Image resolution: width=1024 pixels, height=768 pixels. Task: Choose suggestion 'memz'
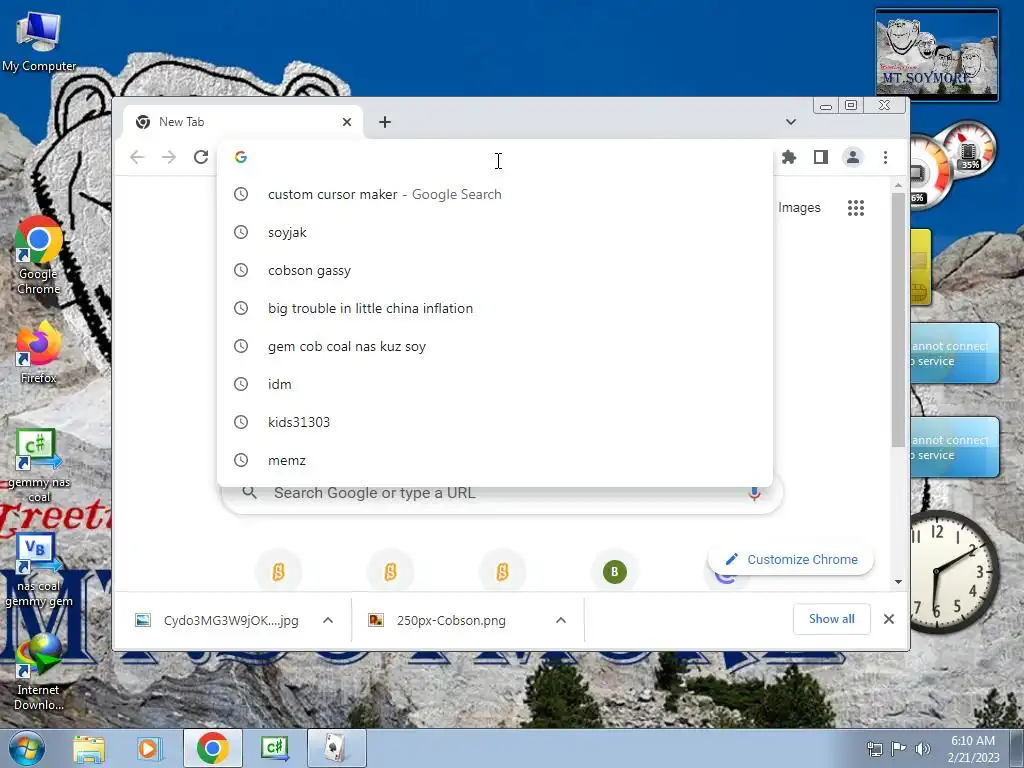coord(494,460)
